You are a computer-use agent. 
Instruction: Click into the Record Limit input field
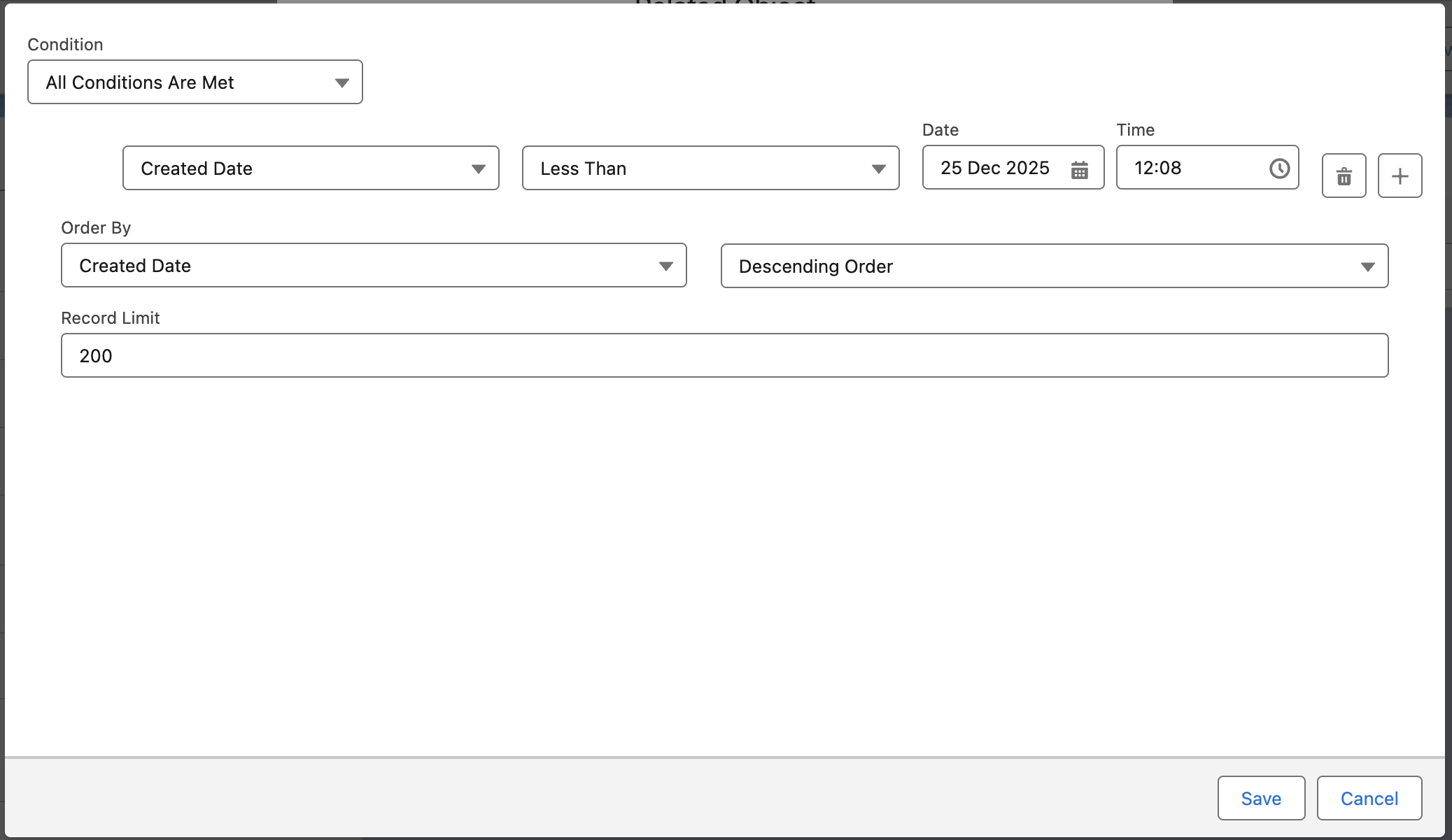click(x=724, y=356)
